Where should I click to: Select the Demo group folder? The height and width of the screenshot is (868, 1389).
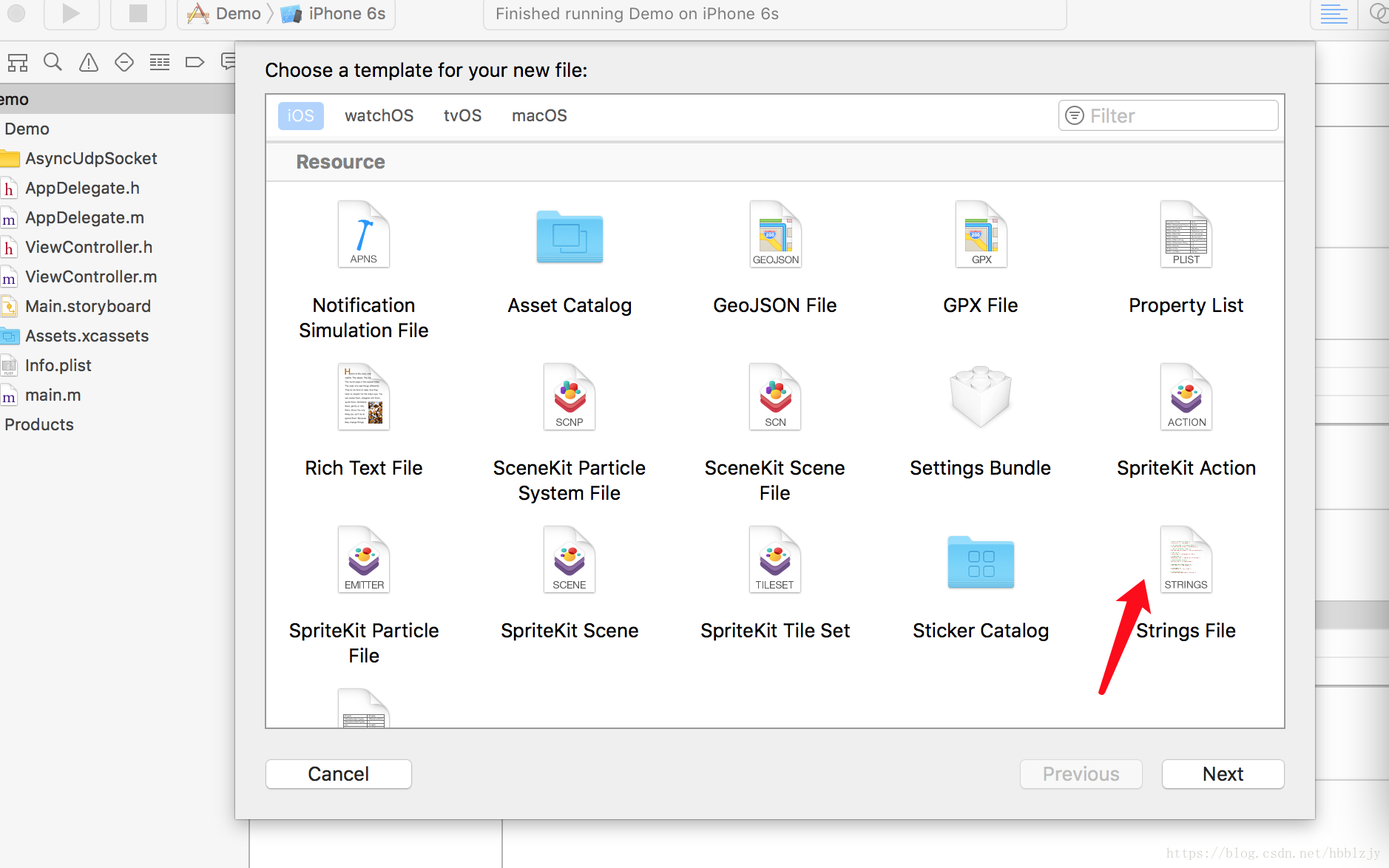coord(27,129)
